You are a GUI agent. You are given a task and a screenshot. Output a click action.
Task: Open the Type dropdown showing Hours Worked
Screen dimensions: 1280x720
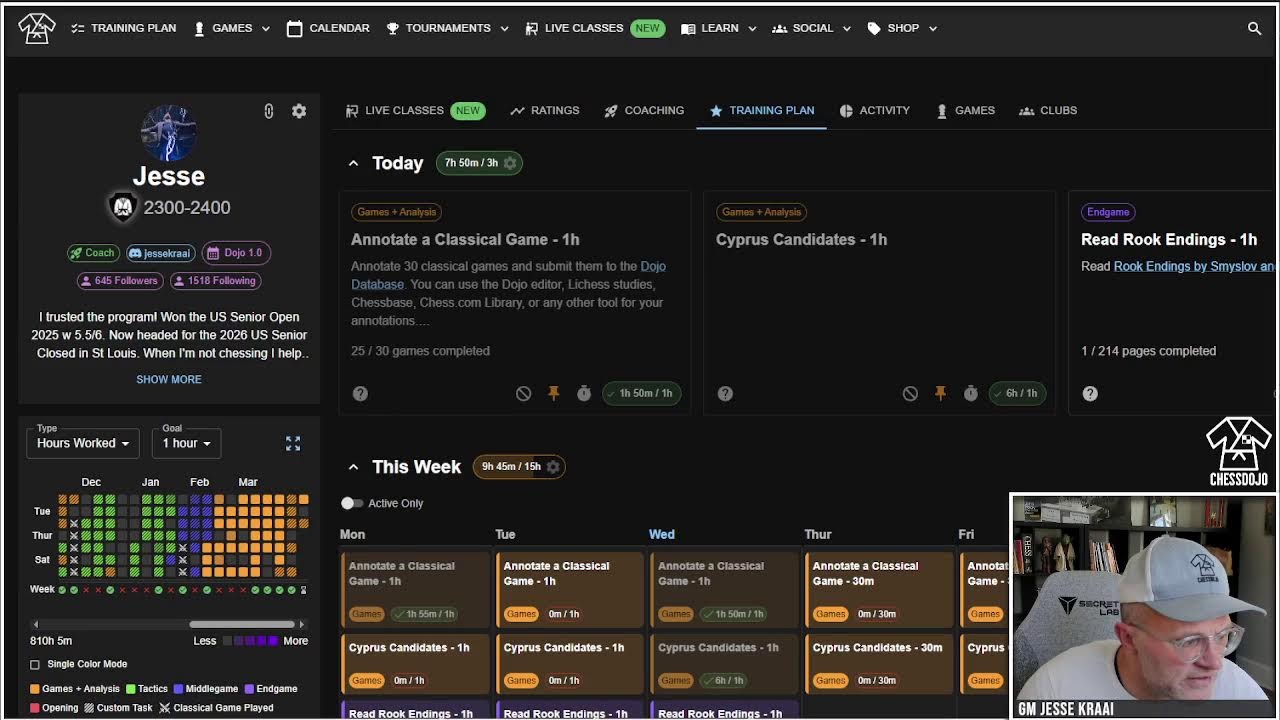pyautogui.click(x=83, y=443)
